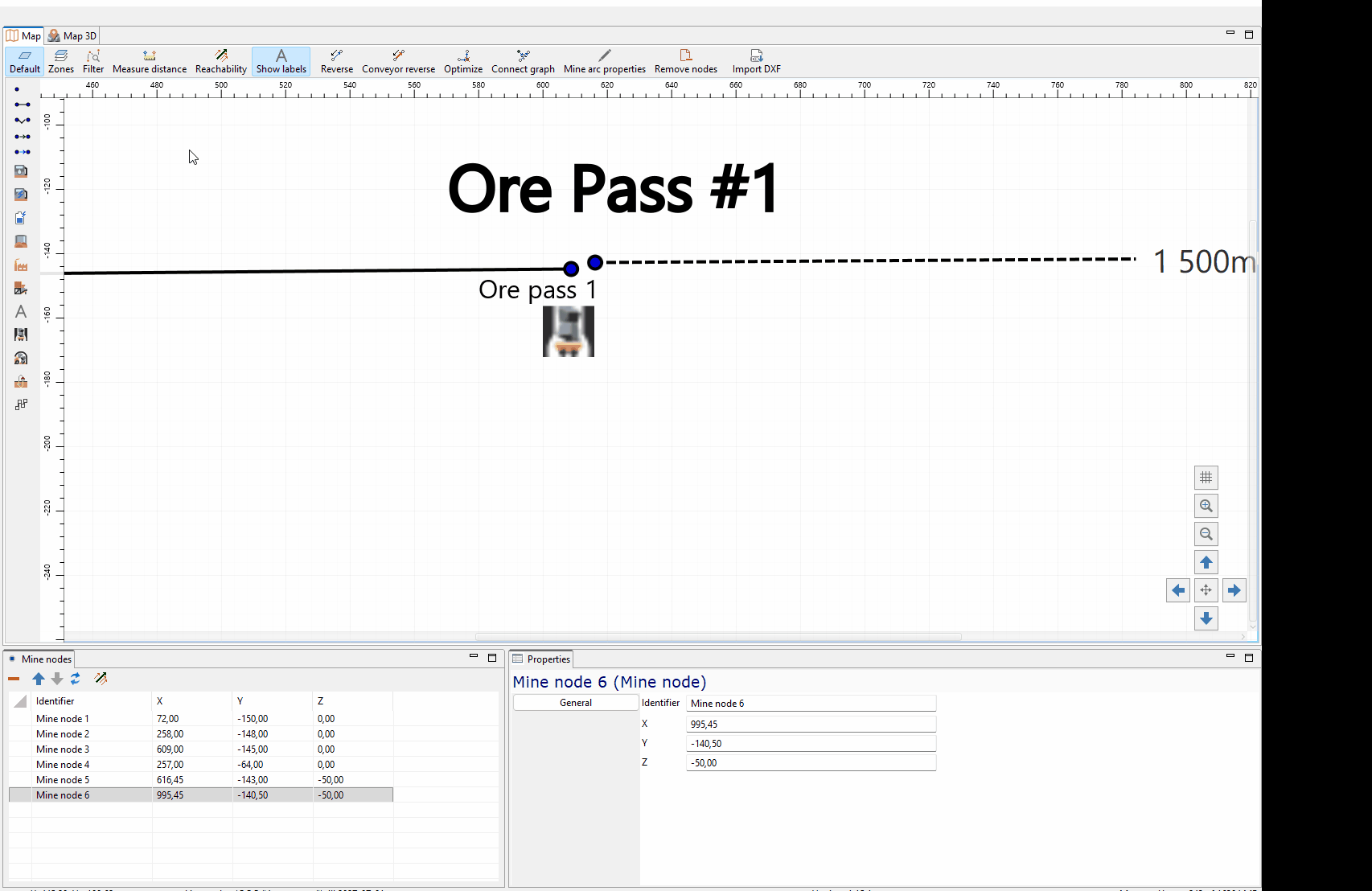Select the blue arrow directed arc tool
Screen dimensions: 1372x891
[23, 152]
